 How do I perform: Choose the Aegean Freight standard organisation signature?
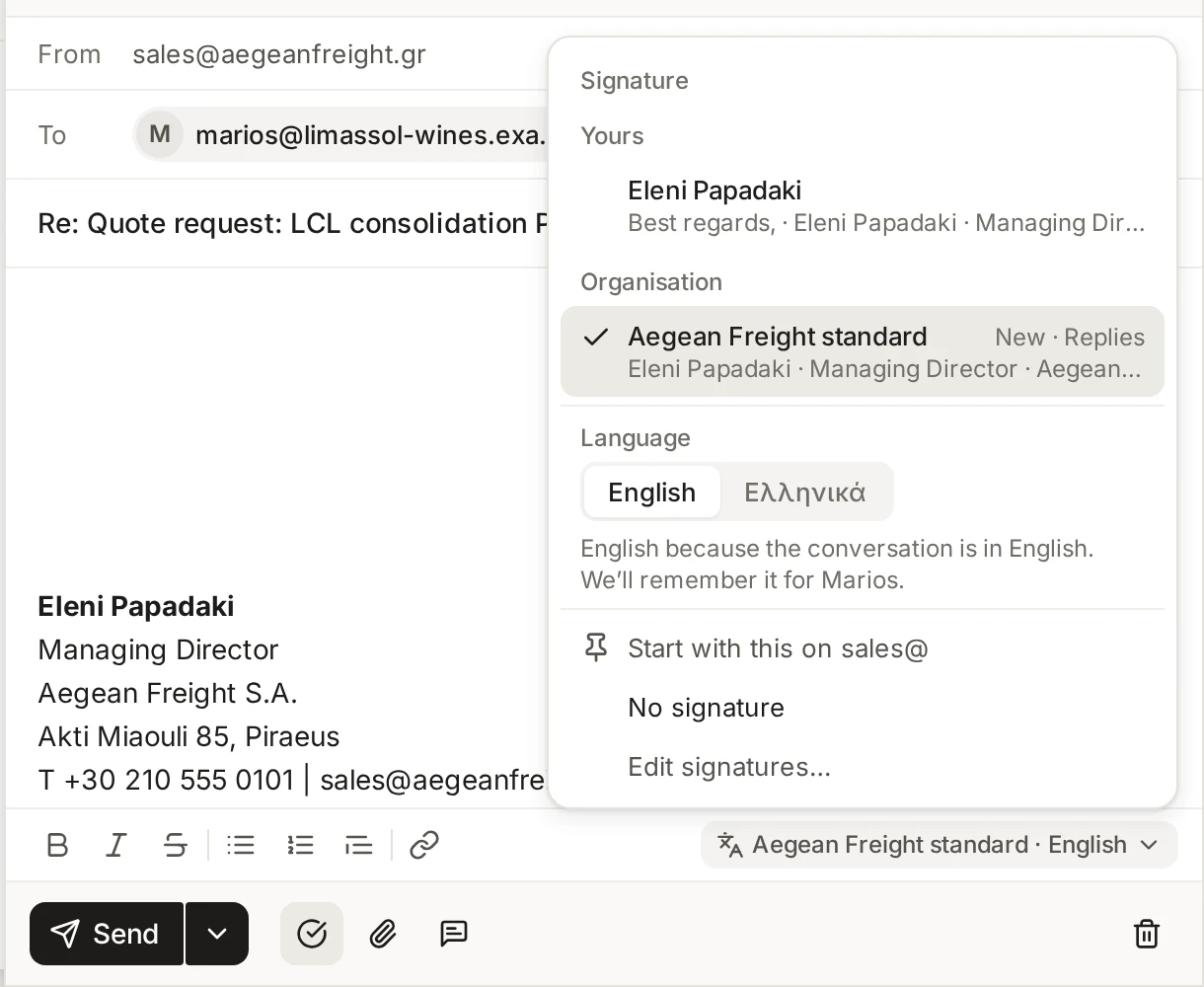tap(863, 351)
